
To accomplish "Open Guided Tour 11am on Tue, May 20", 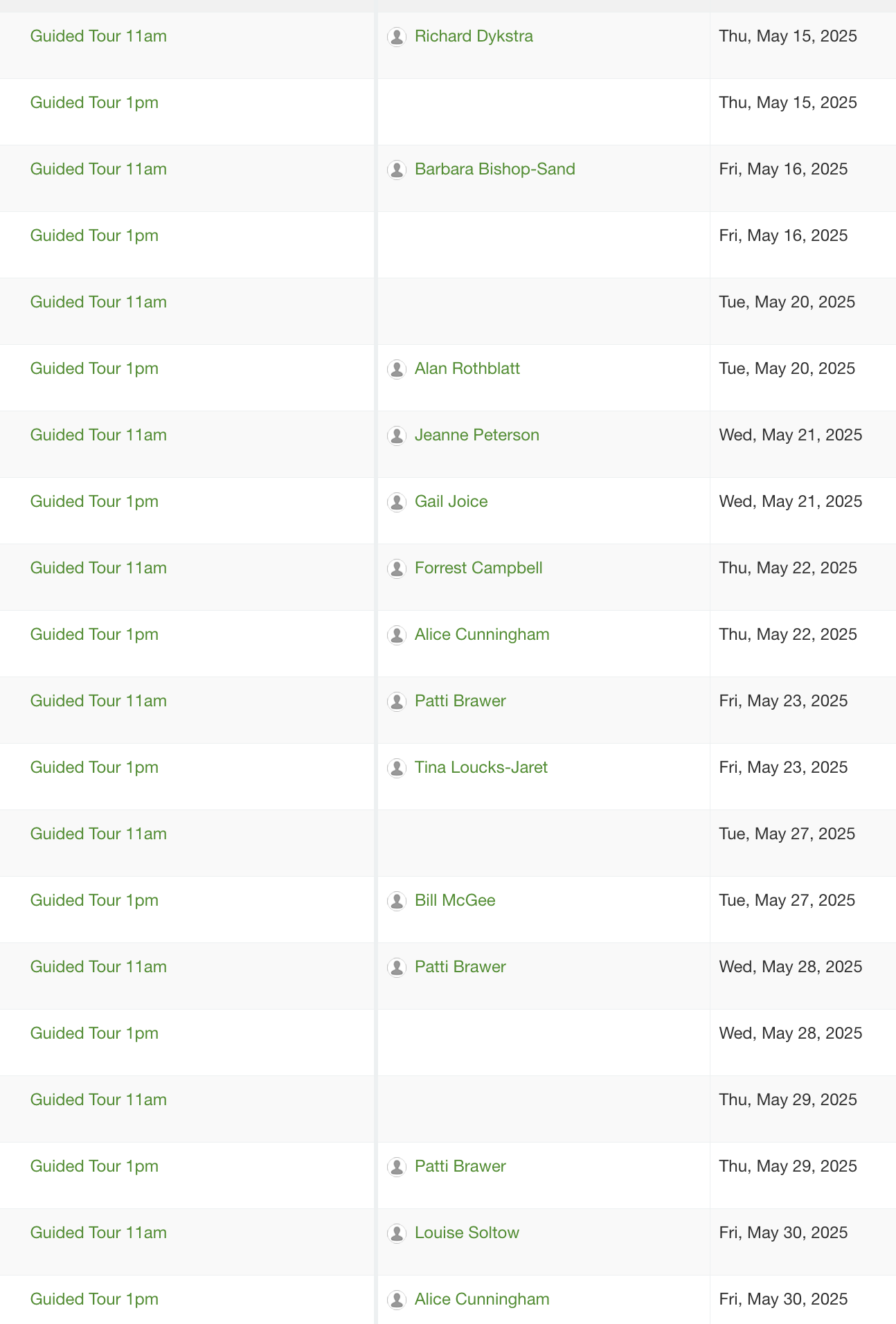I will (98, 302).
